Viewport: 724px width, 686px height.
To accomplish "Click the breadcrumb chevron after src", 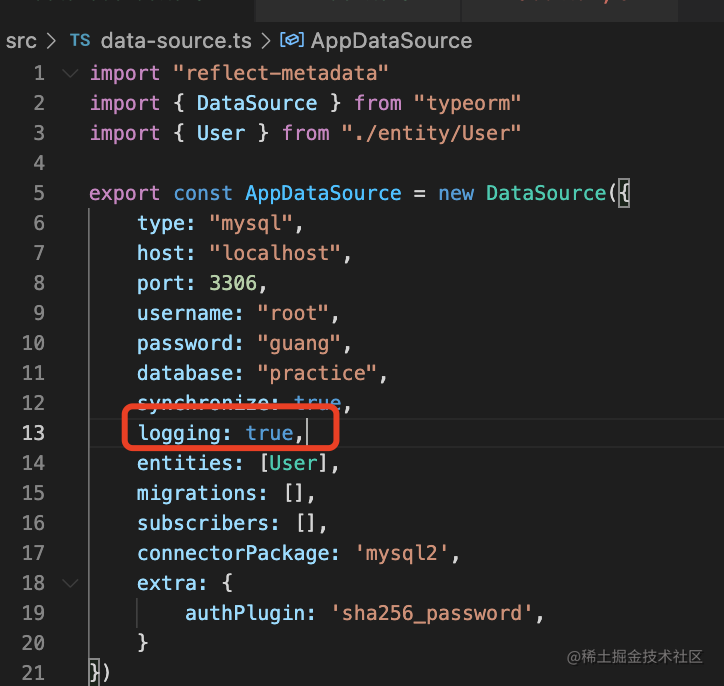I will (51, 41).
